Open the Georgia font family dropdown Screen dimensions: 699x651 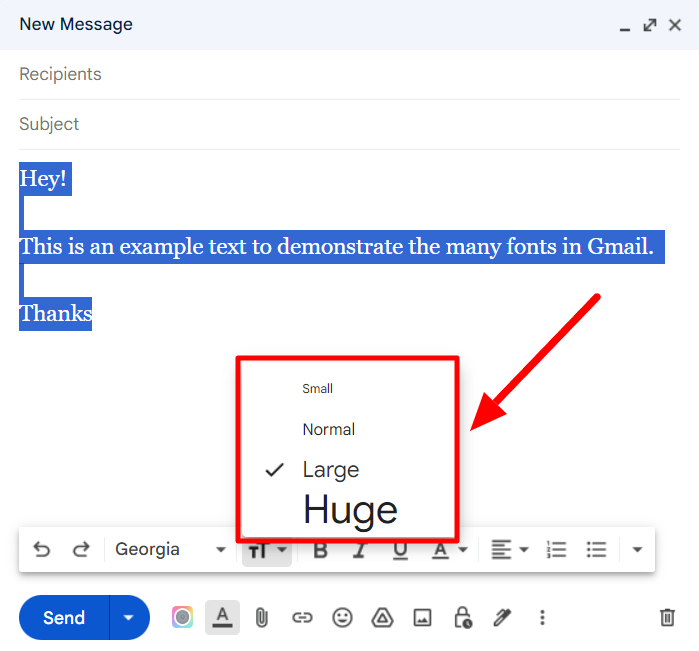click(170, 549)
